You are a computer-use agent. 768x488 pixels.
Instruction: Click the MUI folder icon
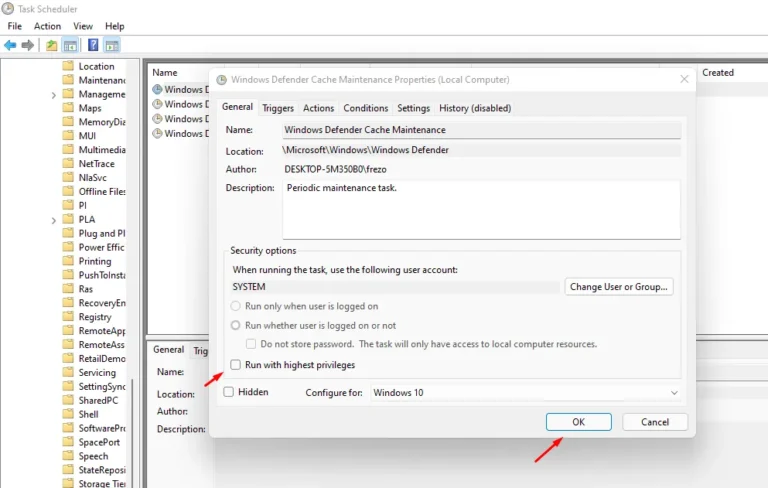(68, 135)
